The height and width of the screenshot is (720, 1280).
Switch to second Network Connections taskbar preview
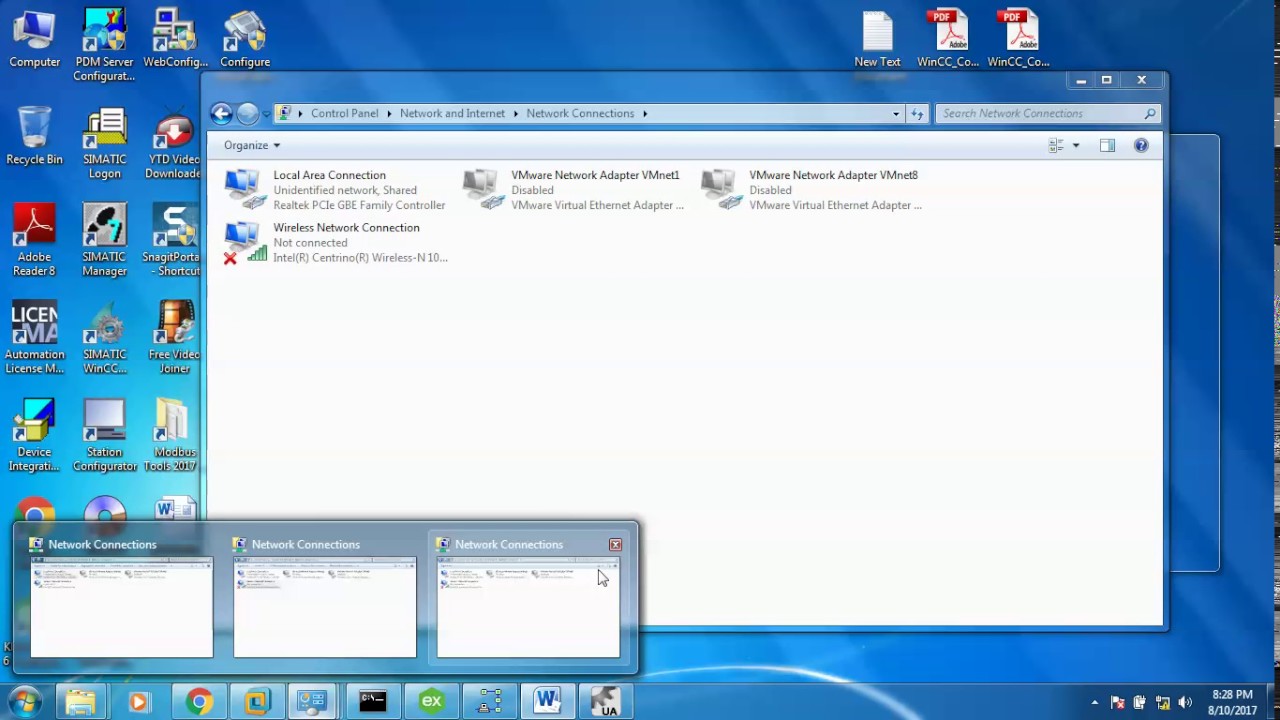(x=325, y=598)
